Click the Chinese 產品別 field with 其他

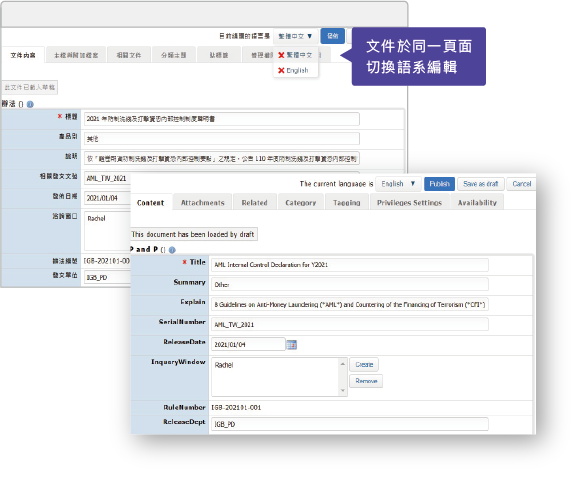coord(222,139)
